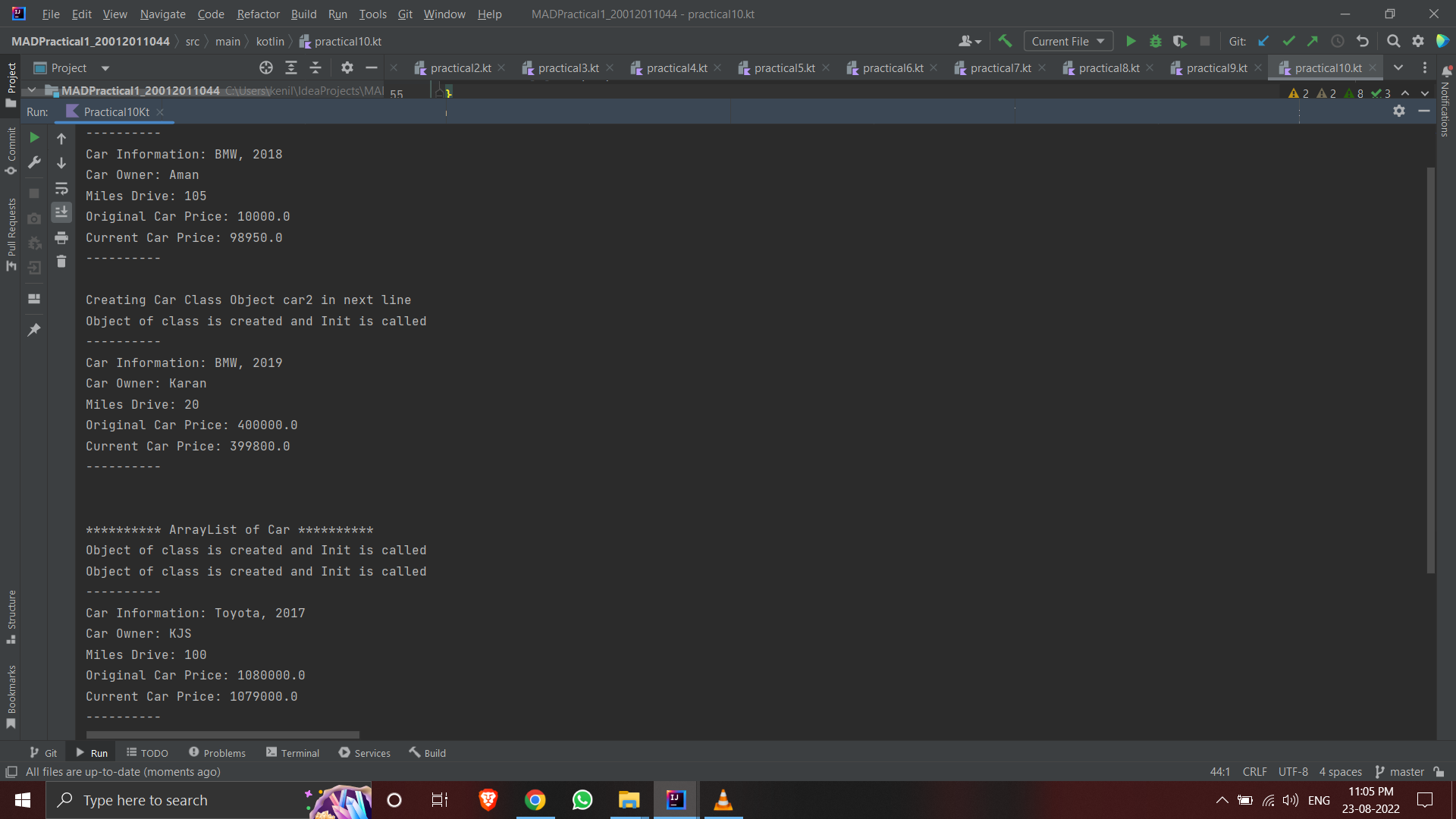Push commits with Git arrow icon
The image size is (1456, 819).
click(1313, 41)
